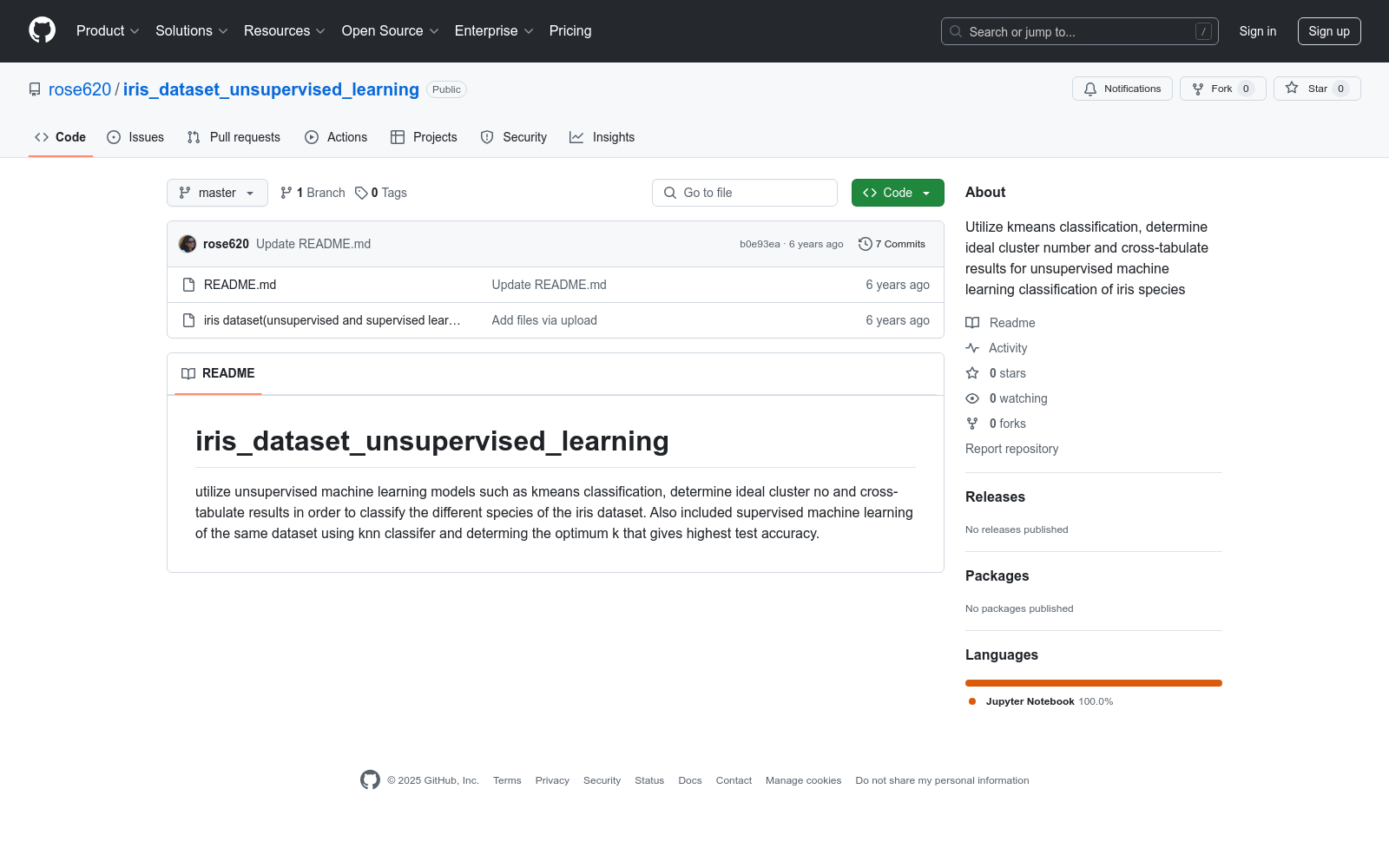The height and width of the screenshot is (868, 1389).
Task: Select the README tab in file viewer
Action: click(218, 373)
